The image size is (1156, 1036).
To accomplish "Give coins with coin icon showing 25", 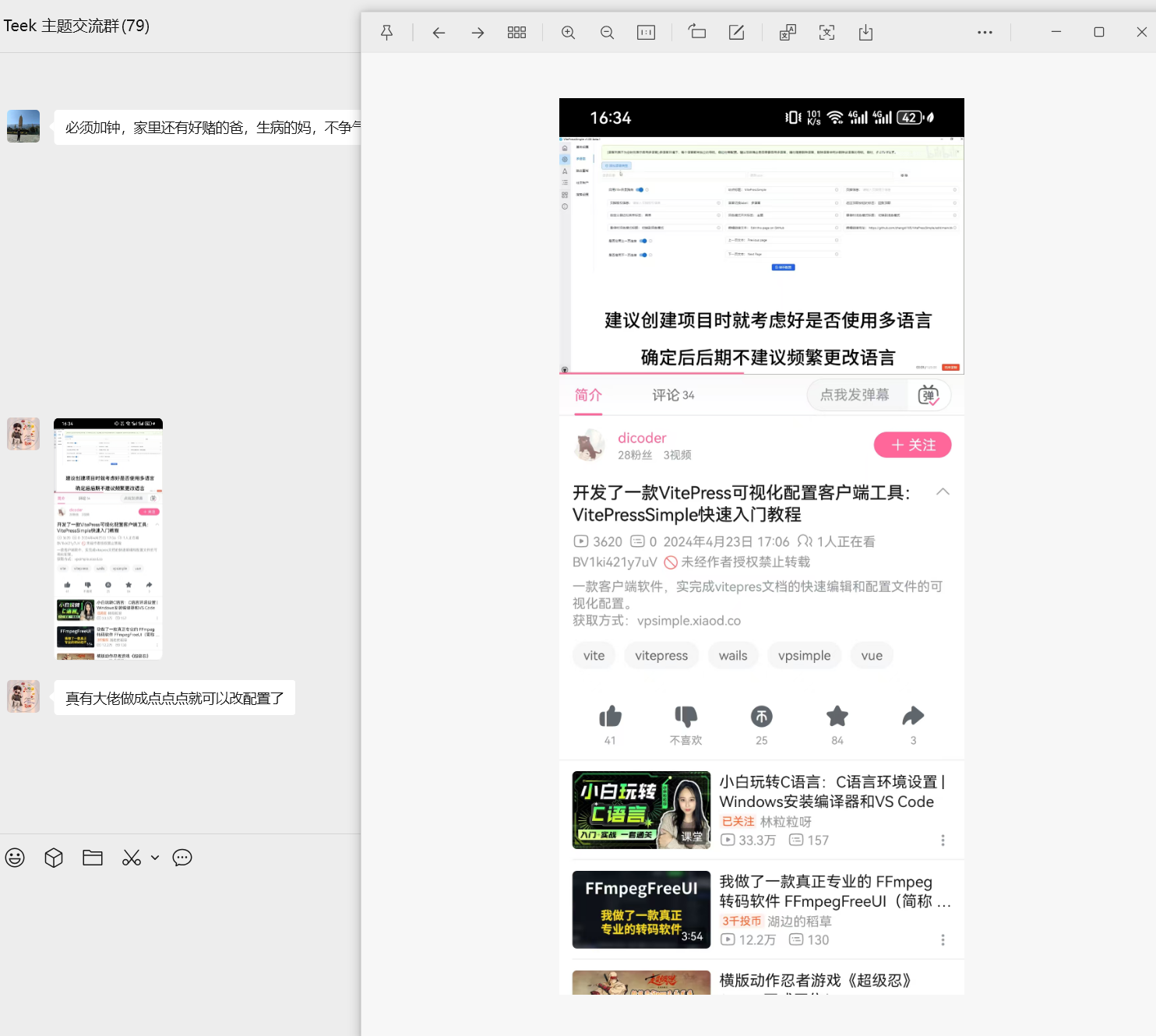I will [761, 716].
